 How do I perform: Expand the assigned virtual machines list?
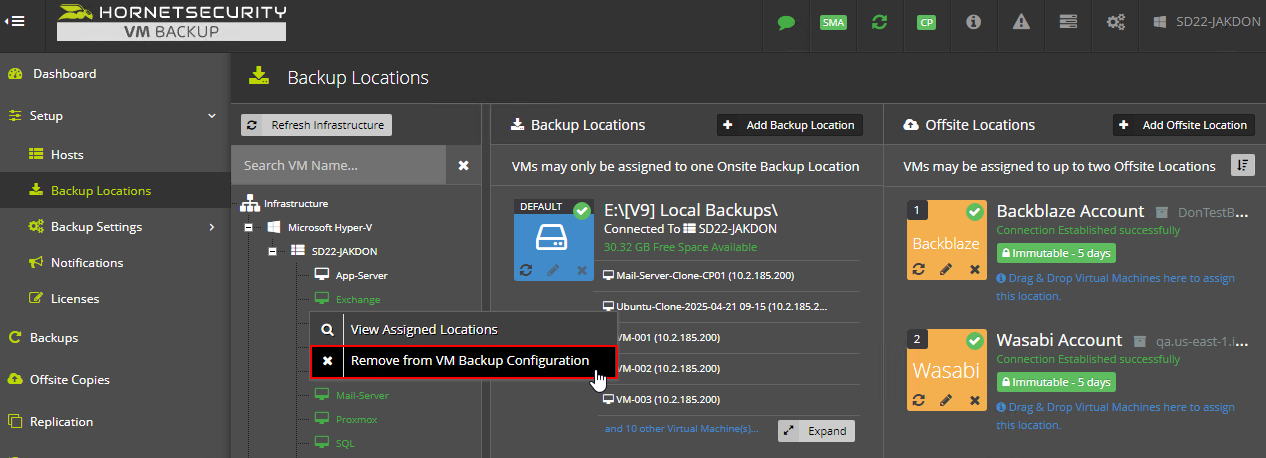(817, 431)
